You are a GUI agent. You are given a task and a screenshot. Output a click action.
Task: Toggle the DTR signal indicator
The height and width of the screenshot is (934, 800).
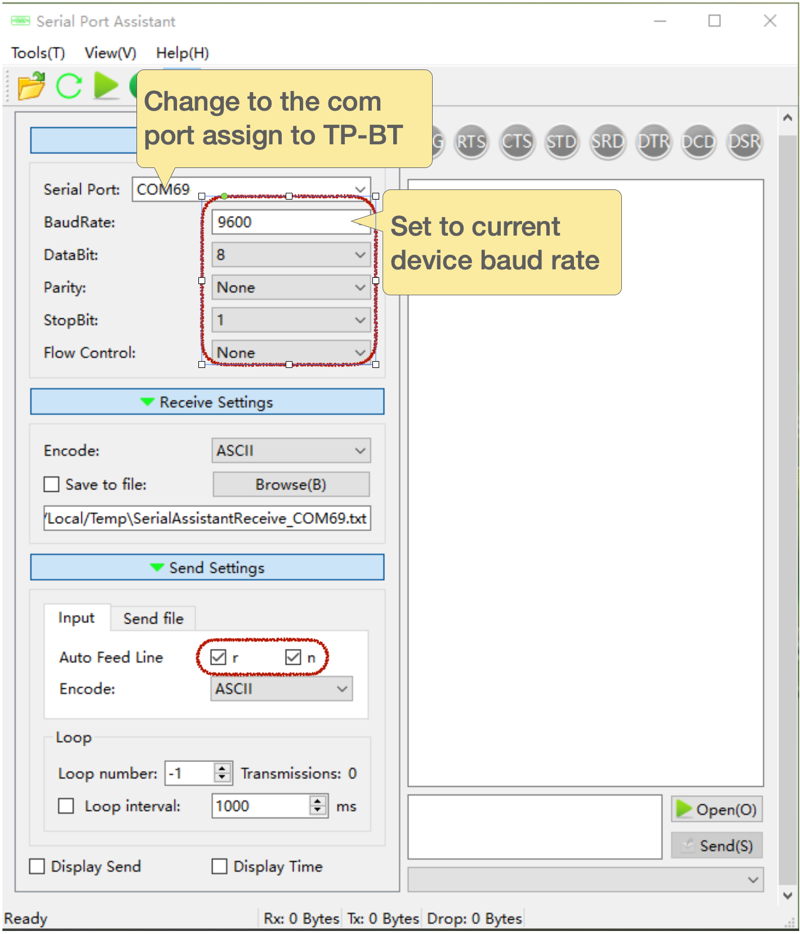(x=653, y=142)
